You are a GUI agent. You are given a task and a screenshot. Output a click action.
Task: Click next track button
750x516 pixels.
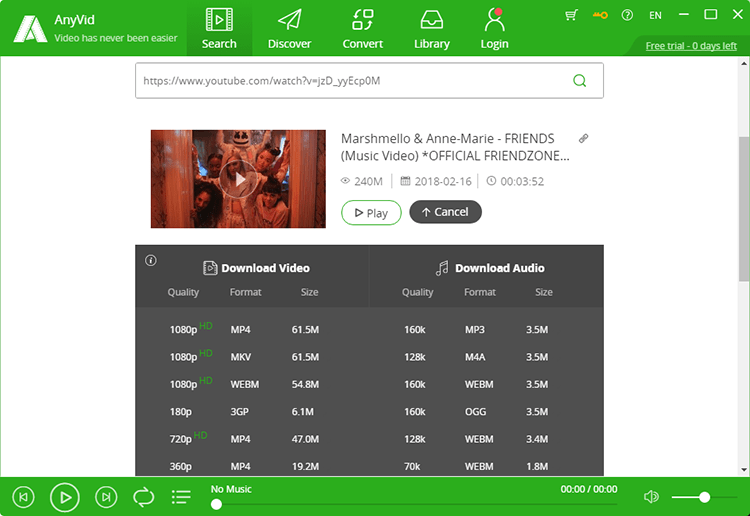pos(106,497)
